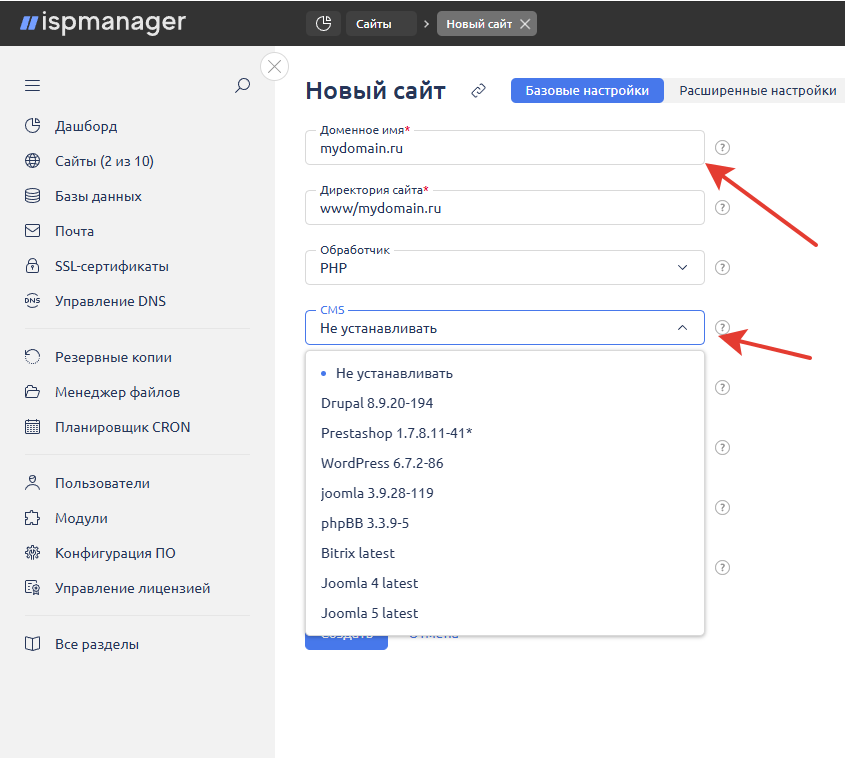Open Резервные копии section

pyautogui.click(x=113, y=357)
